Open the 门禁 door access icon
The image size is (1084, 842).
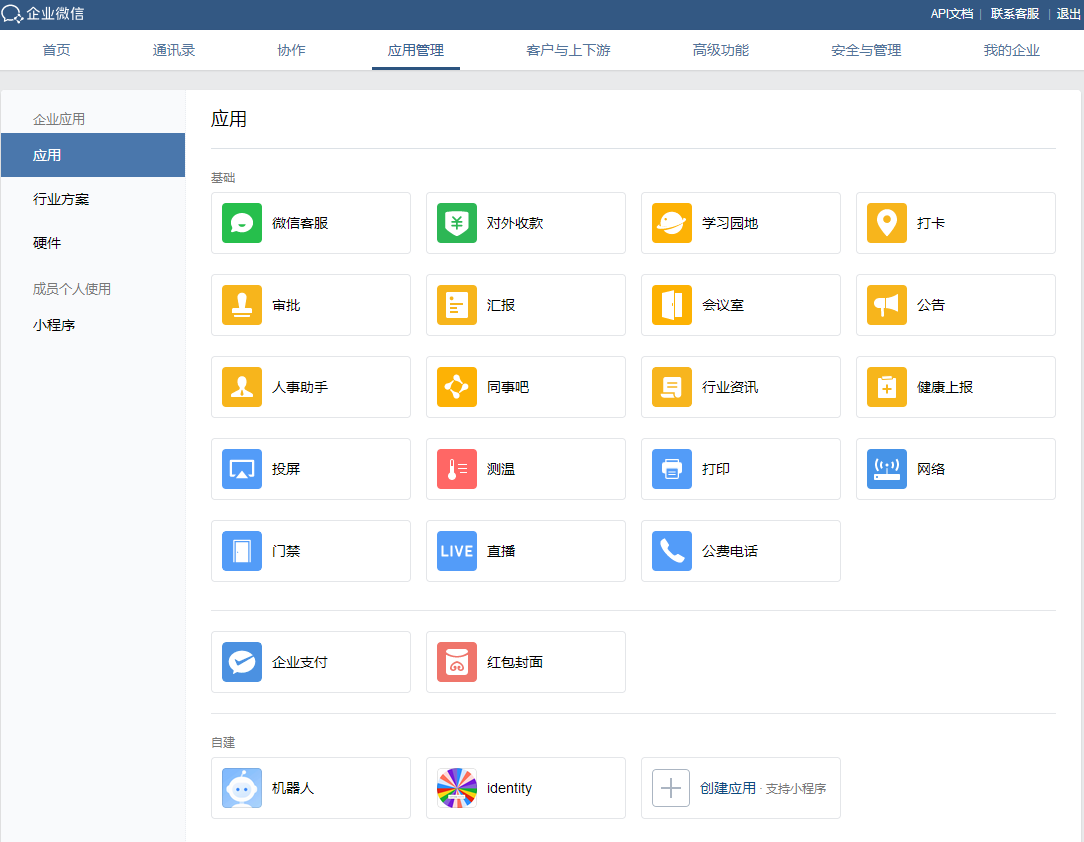242,551
